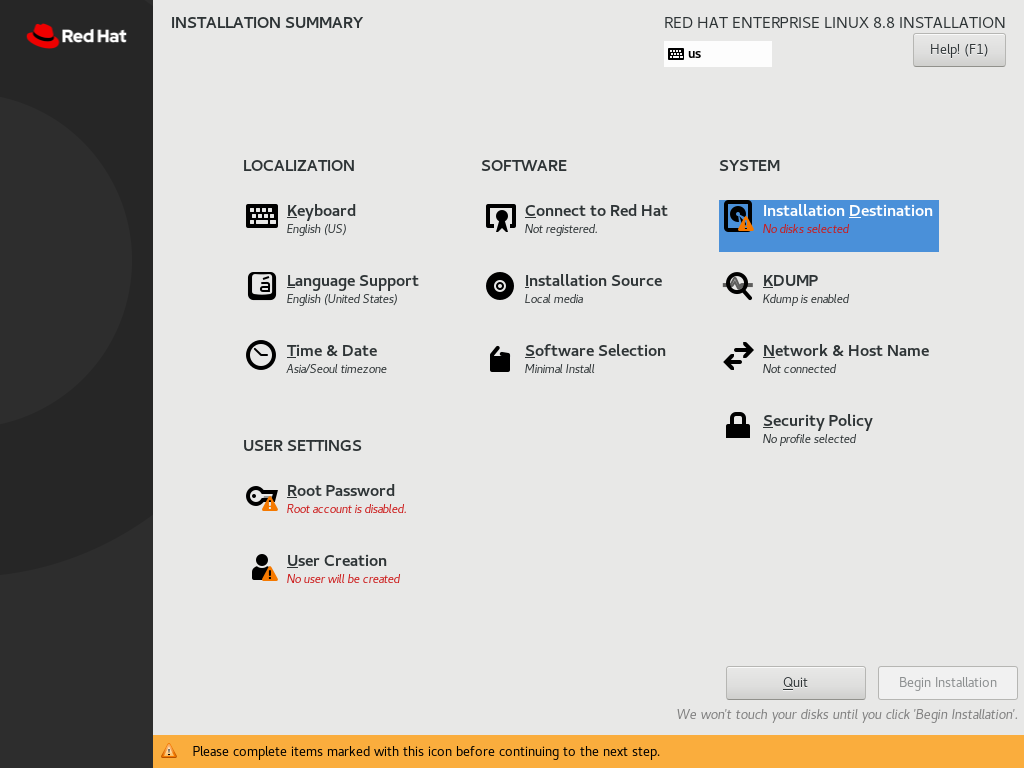Click the warning icon in the bottom bar

169,751
